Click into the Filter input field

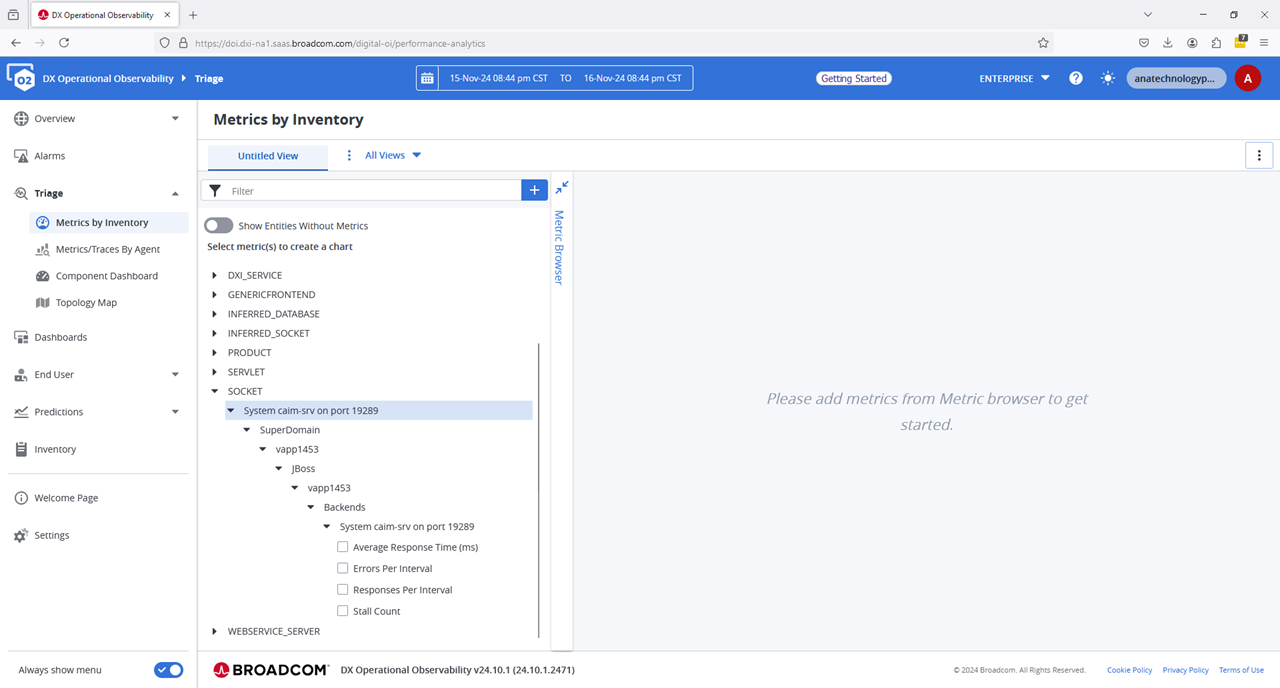tap(370, 190)
